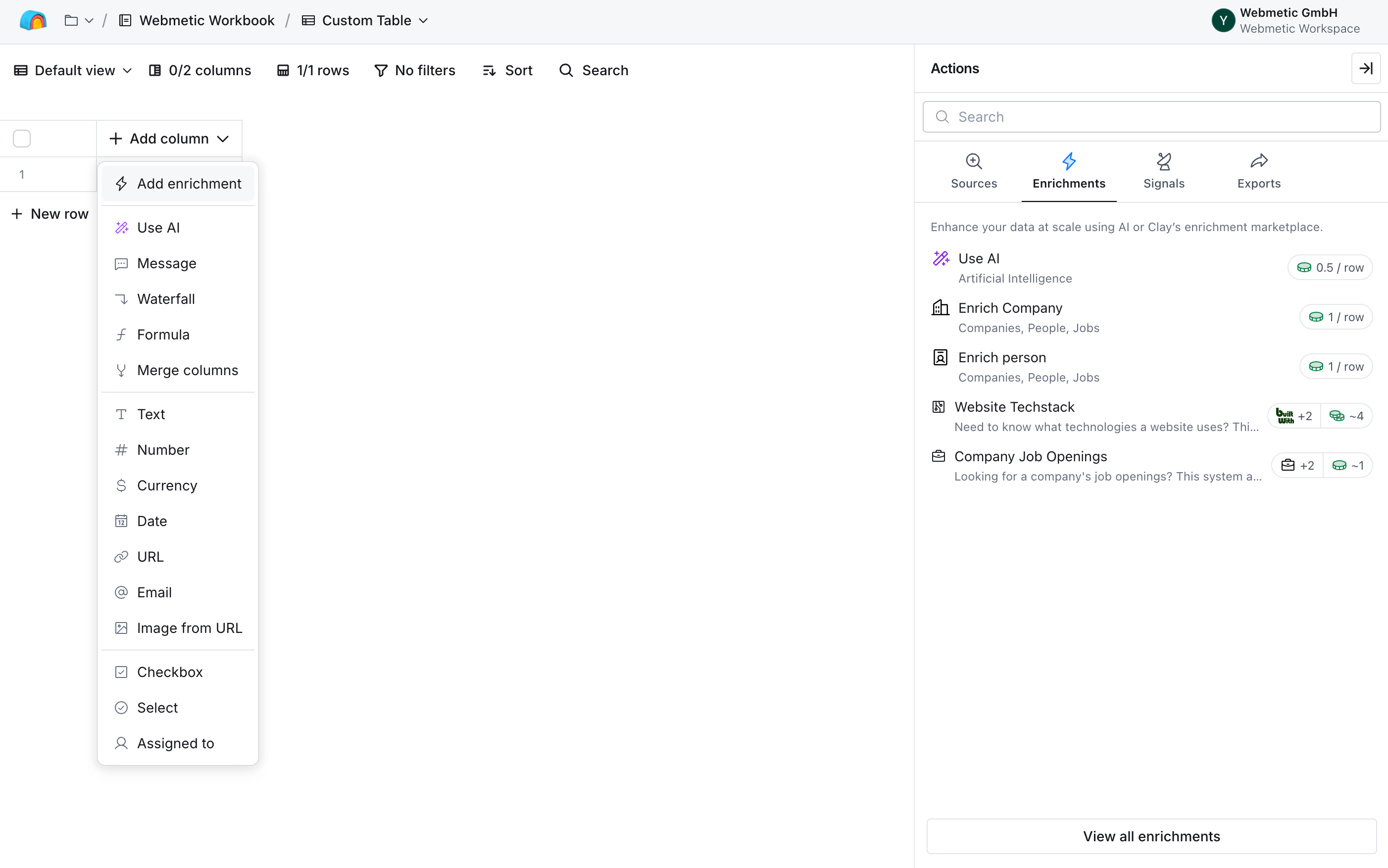This screenshot has height=868, width=1388.
Task: Collapse the Actions side panel
Action: click(1366, 68)
